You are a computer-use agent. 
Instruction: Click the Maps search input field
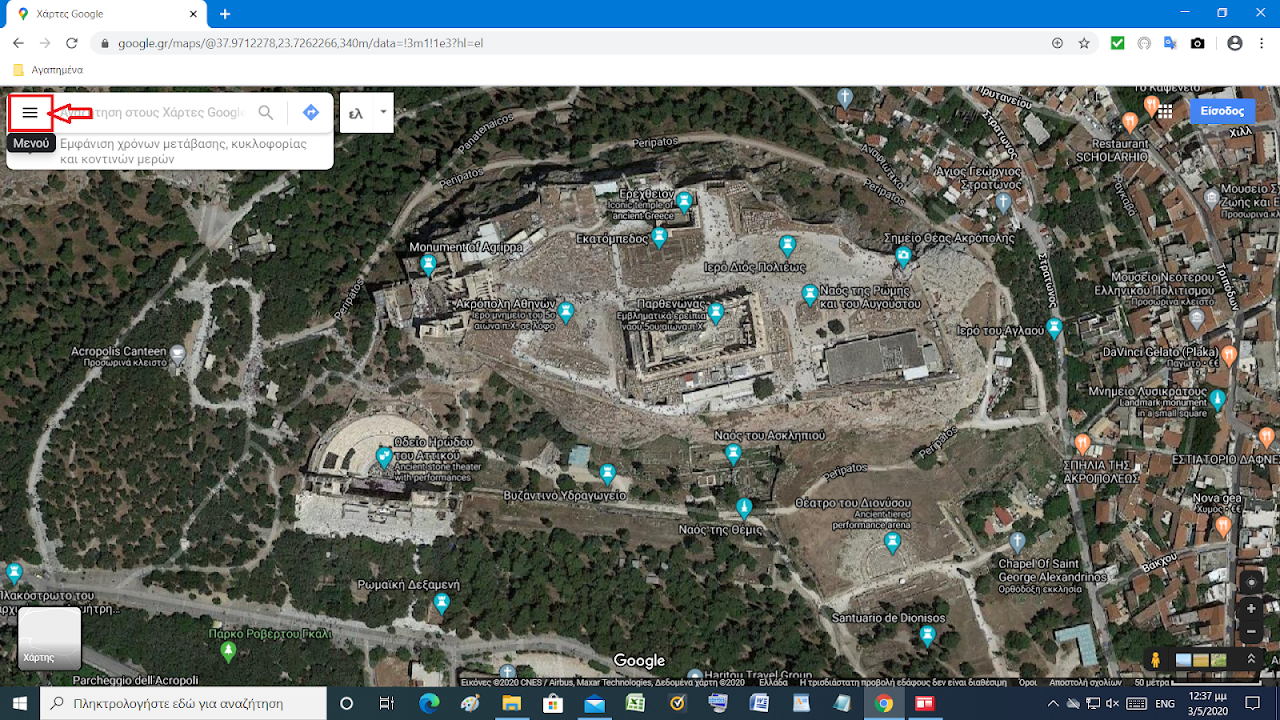pyautogui.click(x=152, y=113)
